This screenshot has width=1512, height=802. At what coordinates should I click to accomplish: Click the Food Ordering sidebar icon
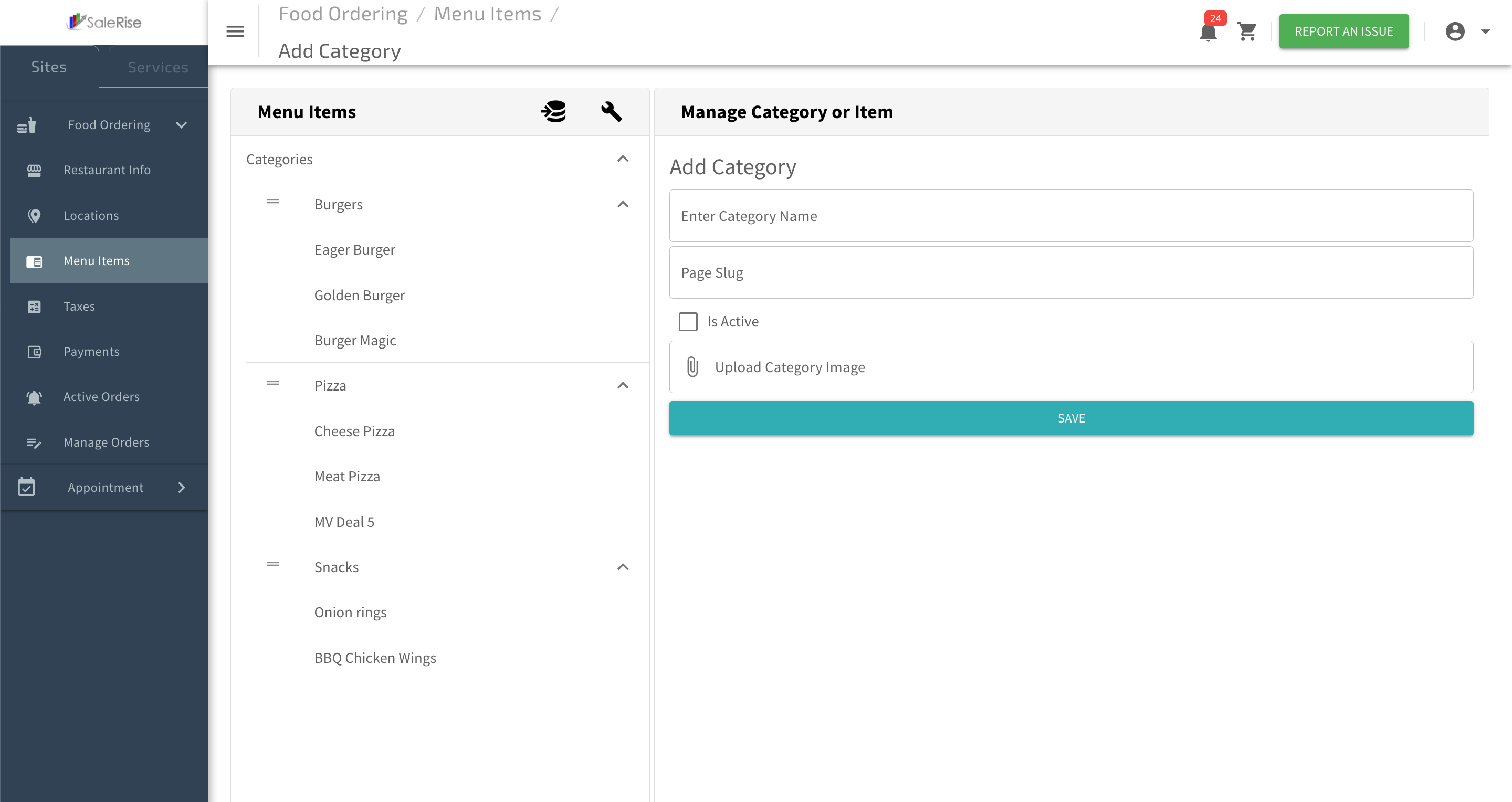[x=26, y=125]
